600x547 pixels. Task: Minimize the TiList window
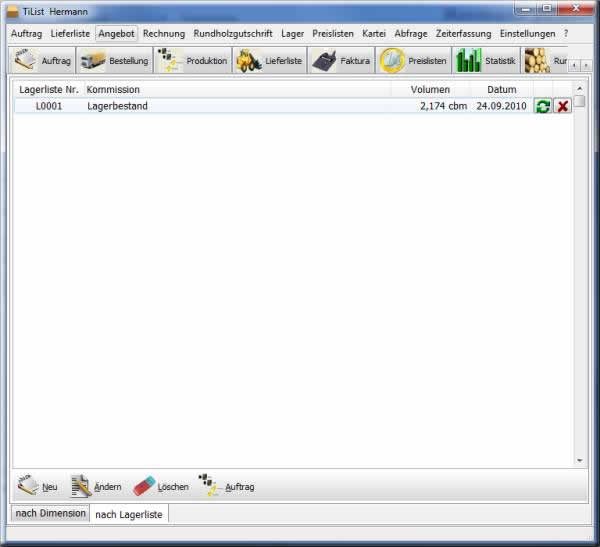click(526, 9)
